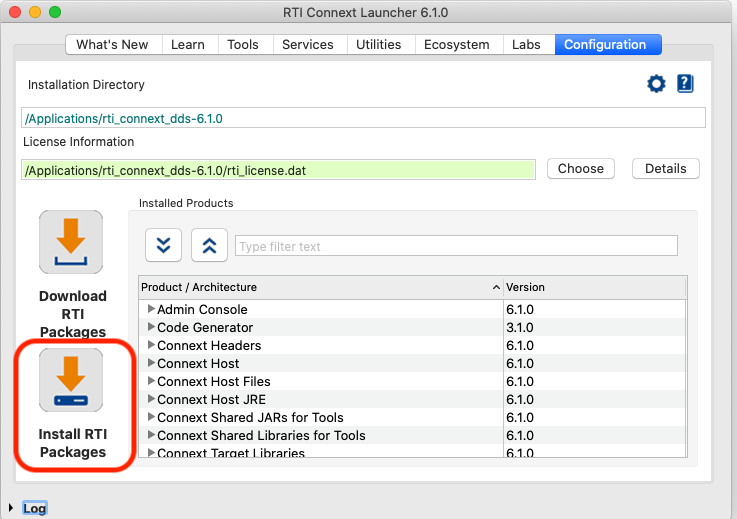The image size is (737, 519).
Task: Click the Type filter text field
Action: point(456,246)
